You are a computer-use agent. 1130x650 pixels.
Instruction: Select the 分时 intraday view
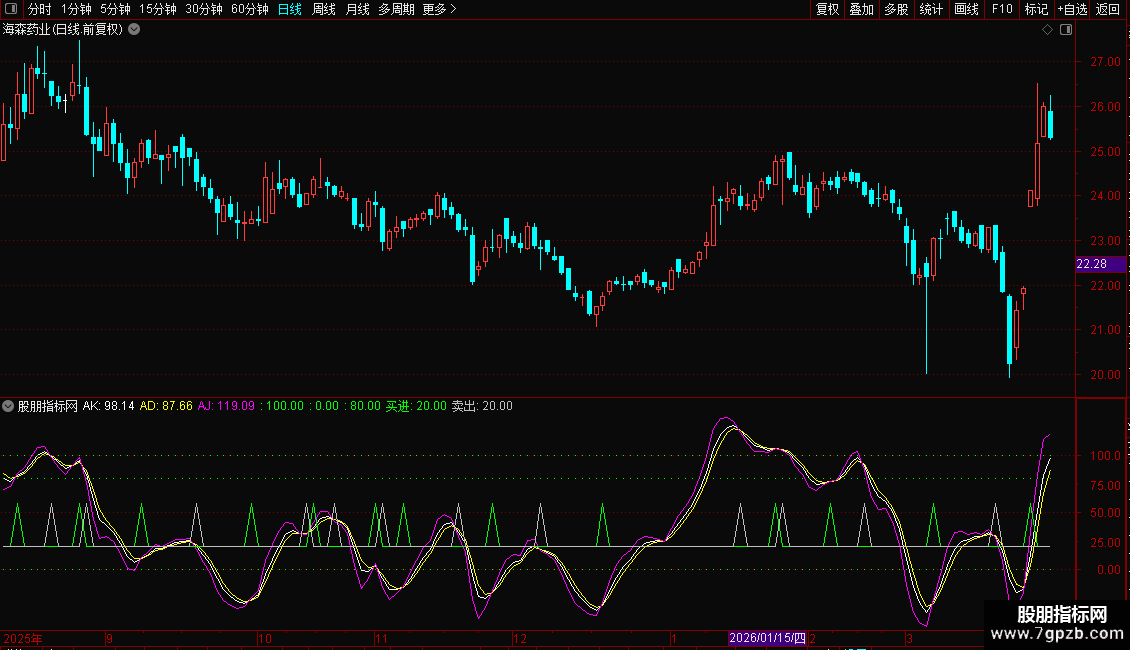(40, 9)
